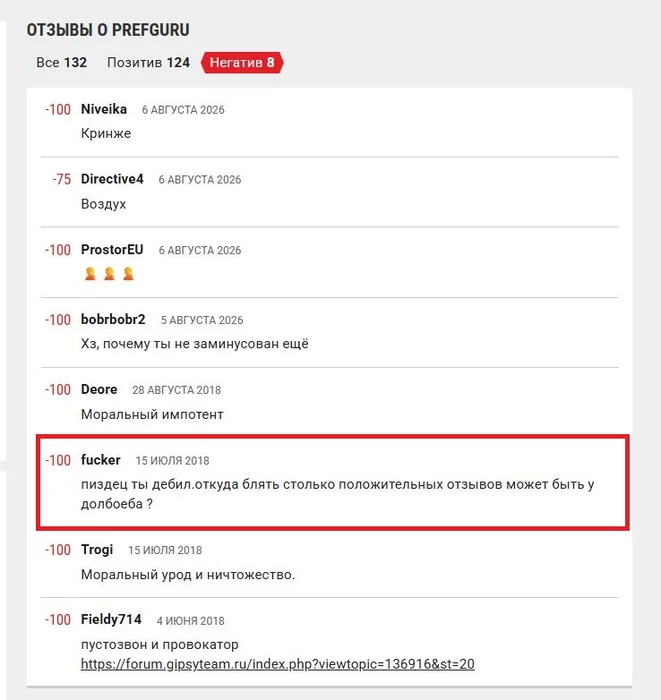Open Fieldy714 profile

[111, 620]
